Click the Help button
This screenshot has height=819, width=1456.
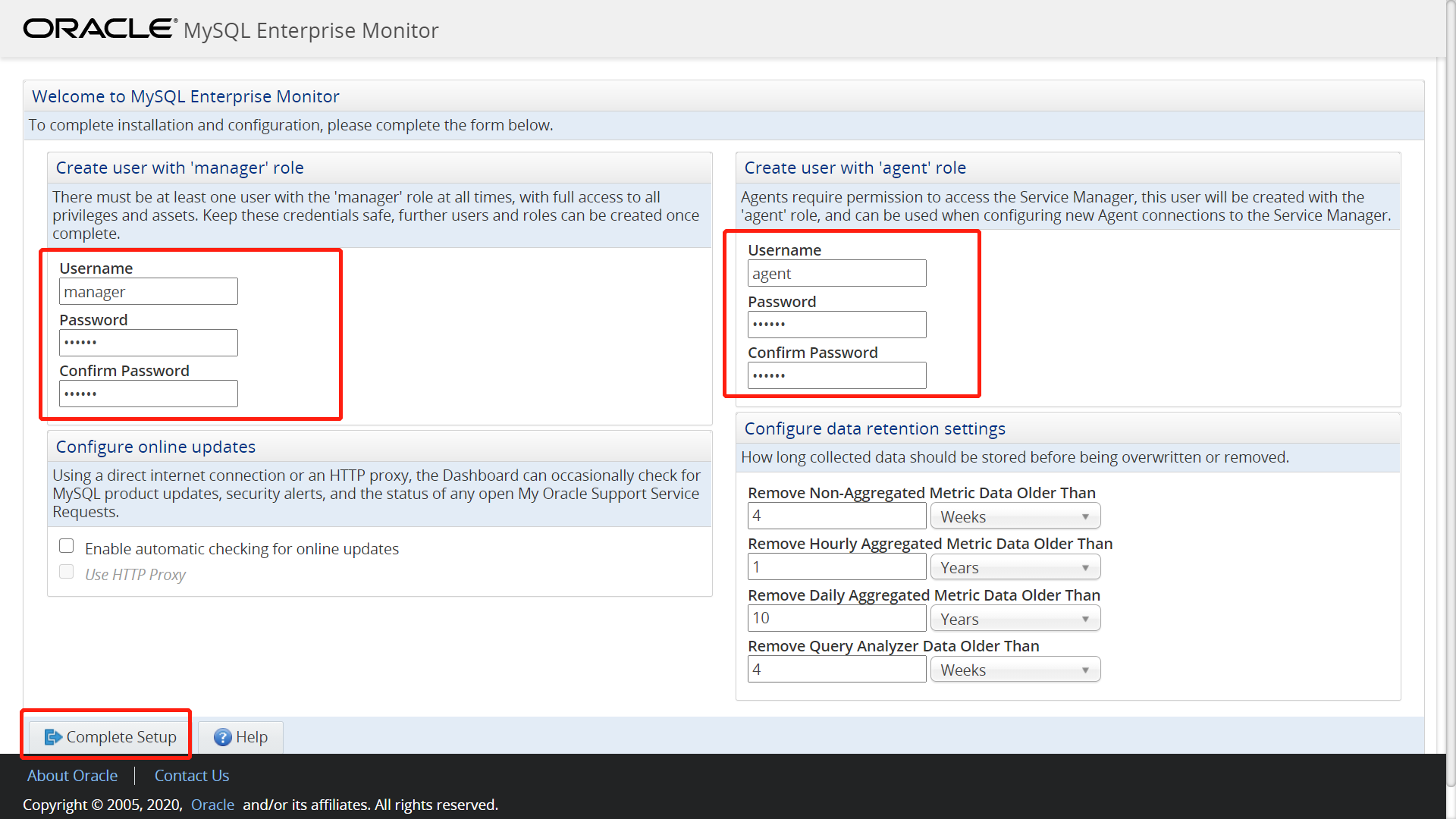[241, 737]
